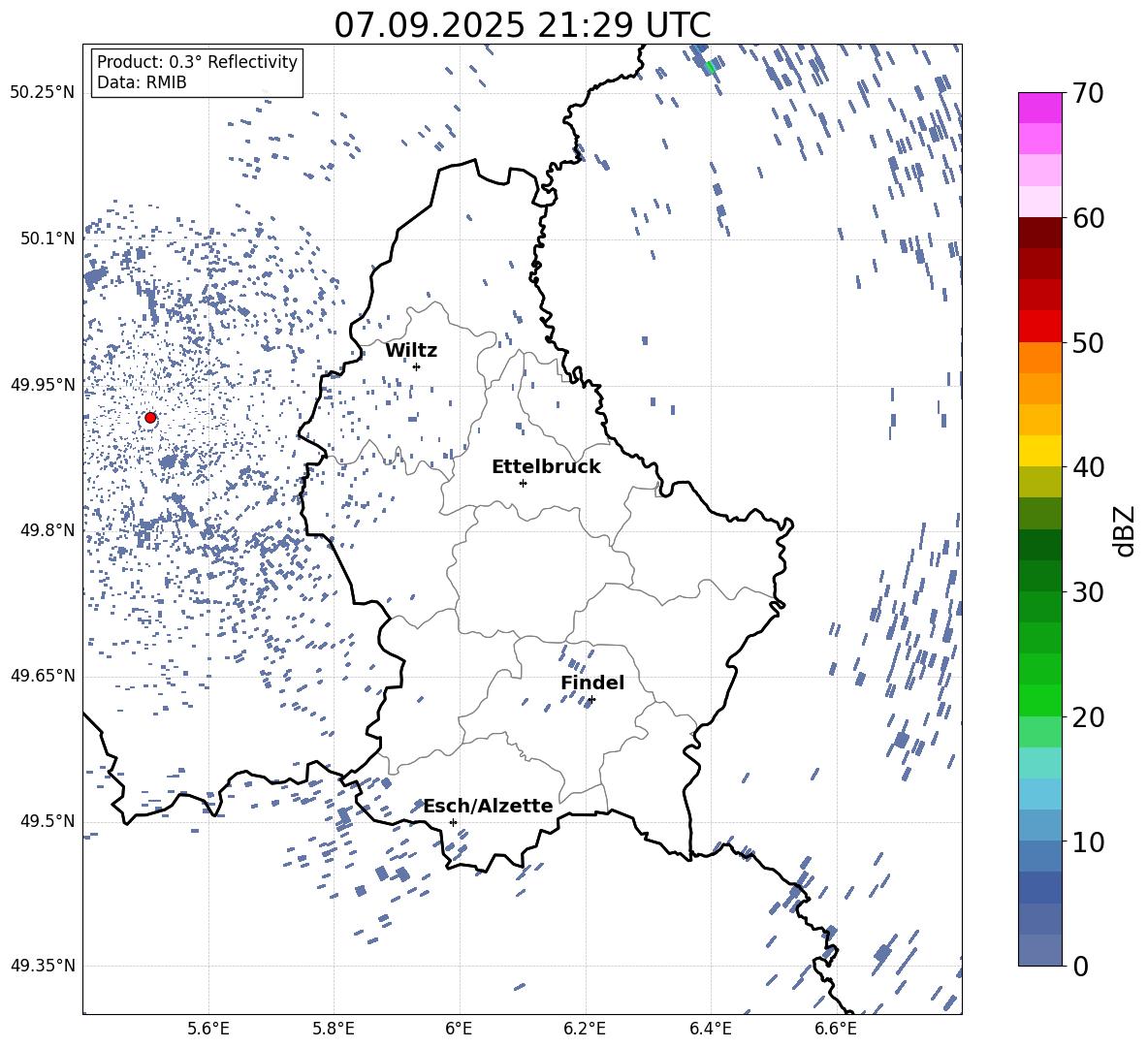
Task: Click the Wiltz station cross marker
Action: click(x=417, y=366)
